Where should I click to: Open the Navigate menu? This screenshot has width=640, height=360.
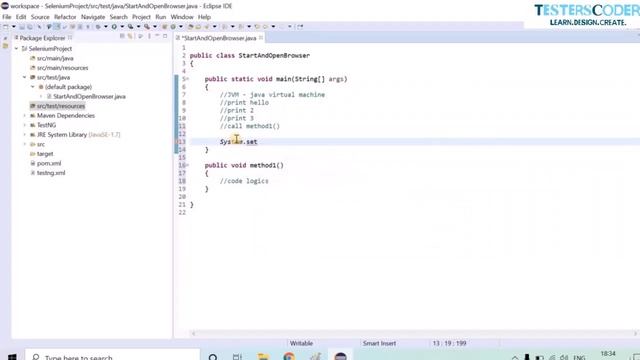pos(93,17)
